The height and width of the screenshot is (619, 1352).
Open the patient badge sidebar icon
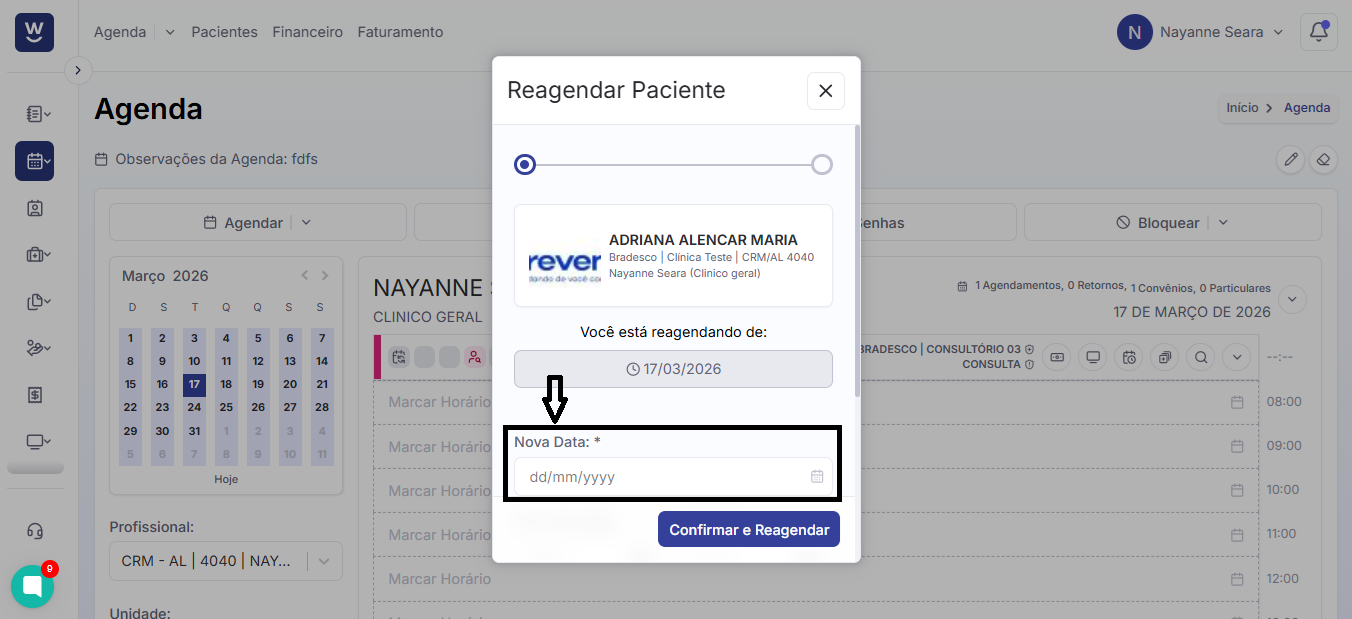coord(35,208)
